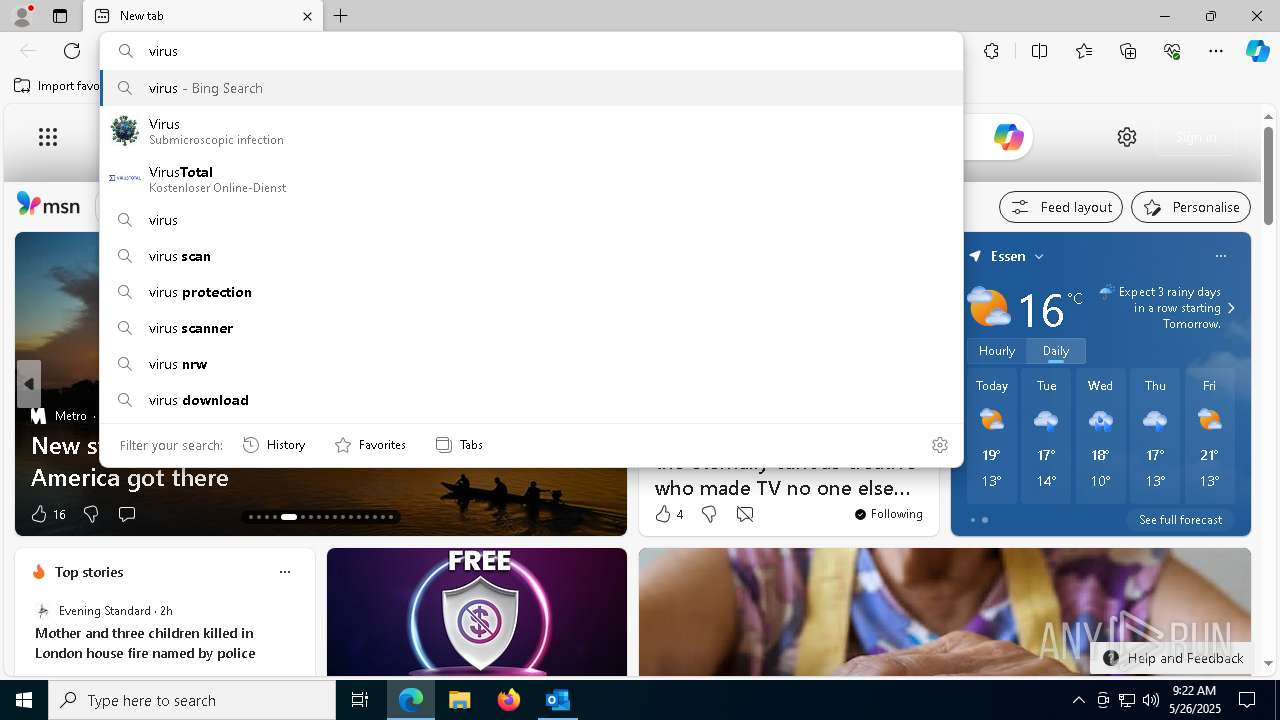
Task: Open the Windows Start menu
Action: [x=24, y=700]
